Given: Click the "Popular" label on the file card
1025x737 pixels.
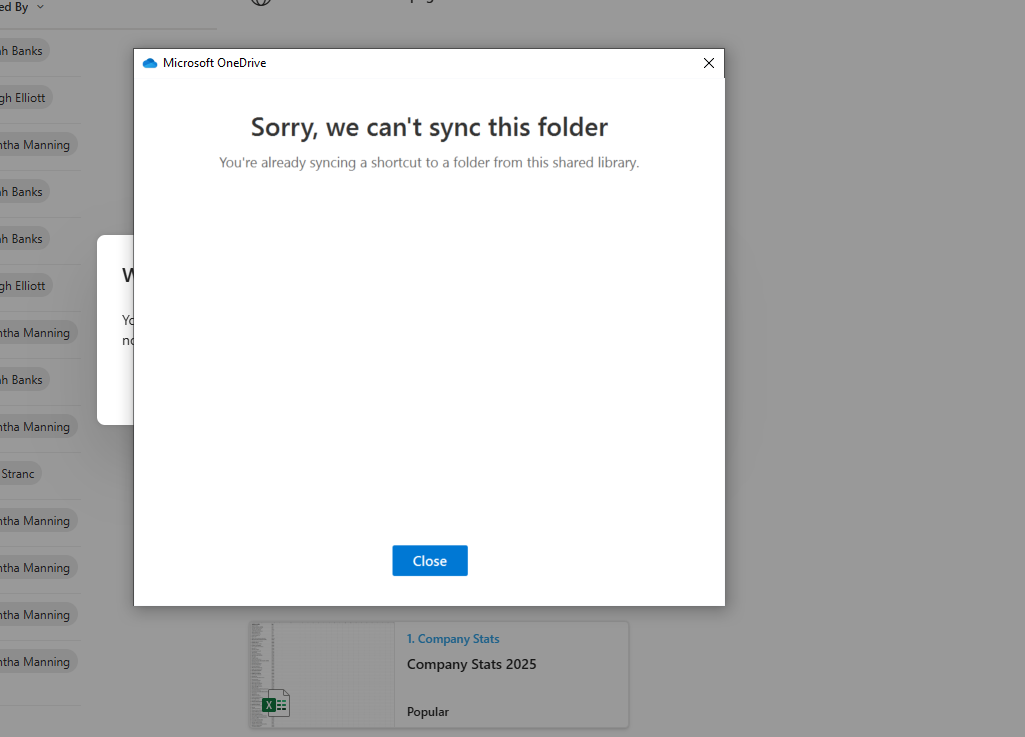Looking at the screenshot, I should 428,711.
